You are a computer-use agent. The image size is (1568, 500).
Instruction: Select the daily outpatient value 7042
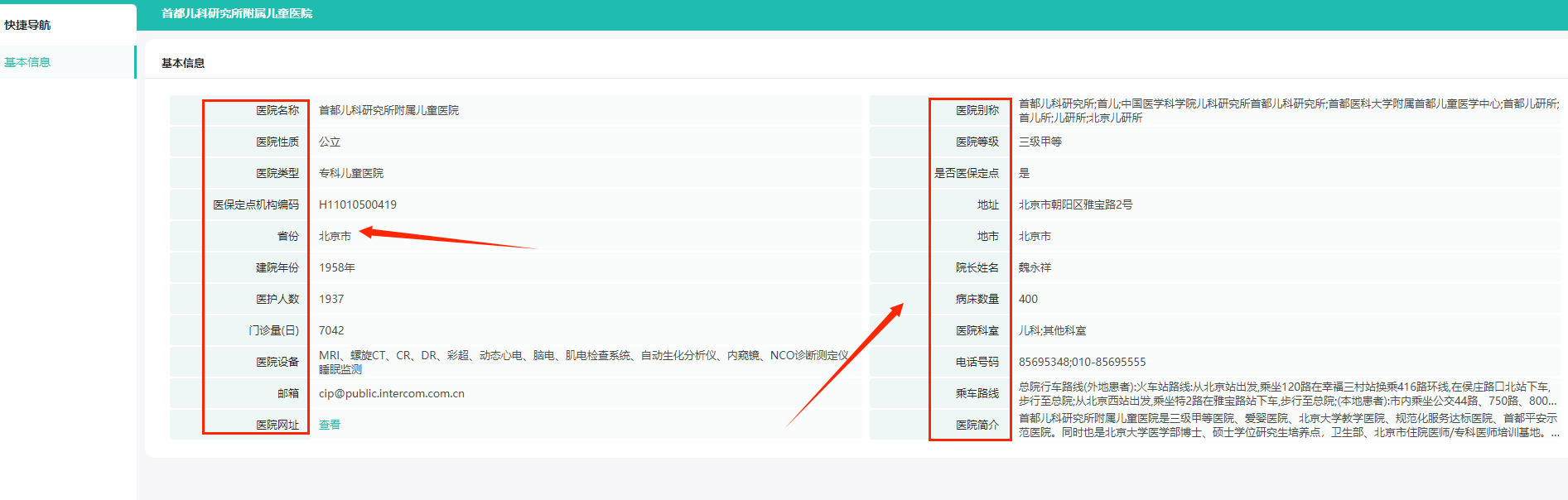[x=331, y=330]
